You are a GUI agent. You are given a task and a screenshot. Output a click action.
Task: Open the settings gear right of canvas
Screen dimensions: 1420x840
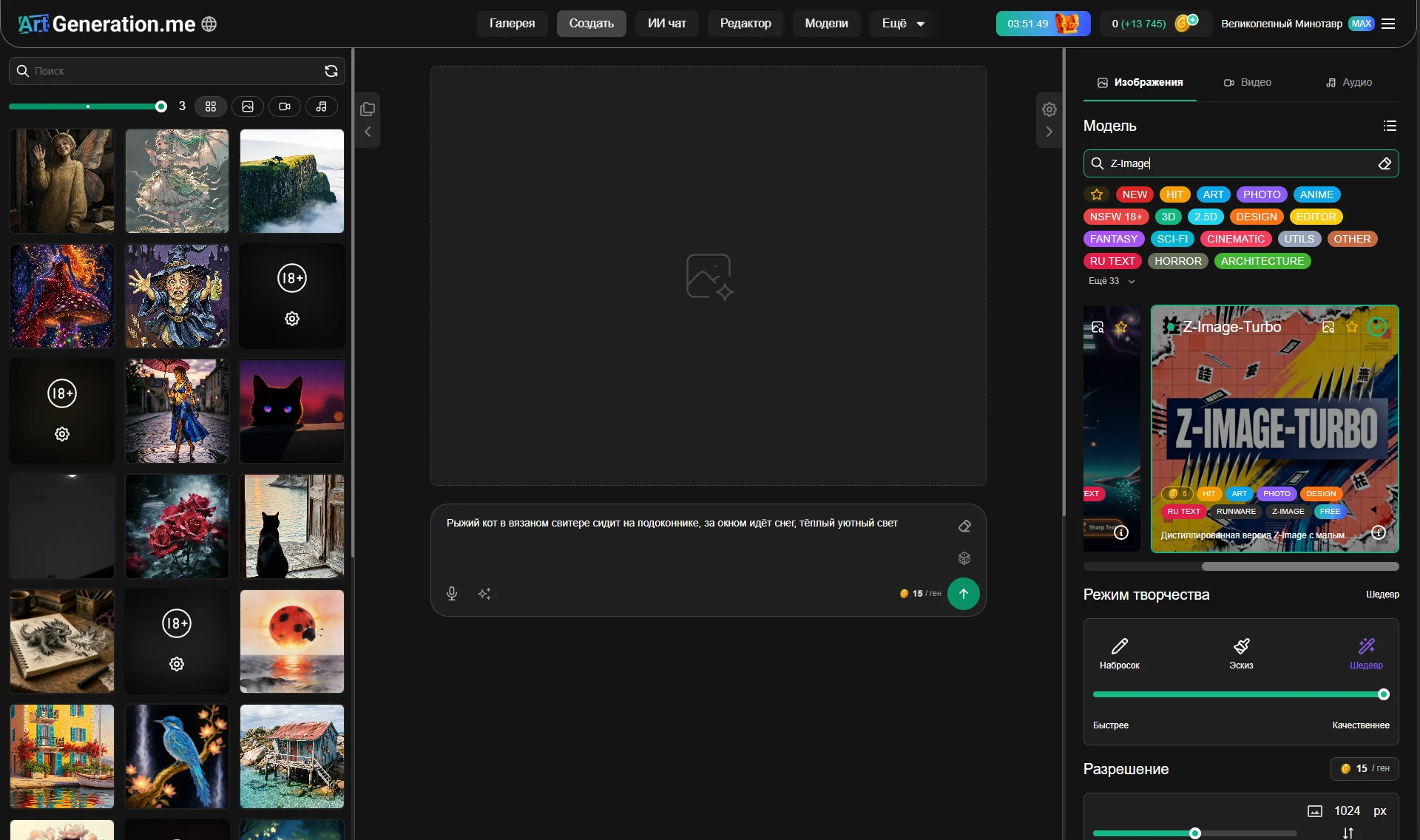pyautogui.click(x=1049, y=109)
